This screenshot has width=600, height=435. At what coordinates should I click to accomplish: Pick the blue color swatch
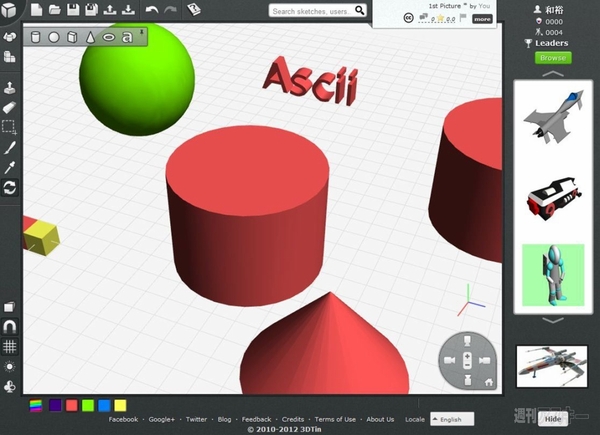104,406
